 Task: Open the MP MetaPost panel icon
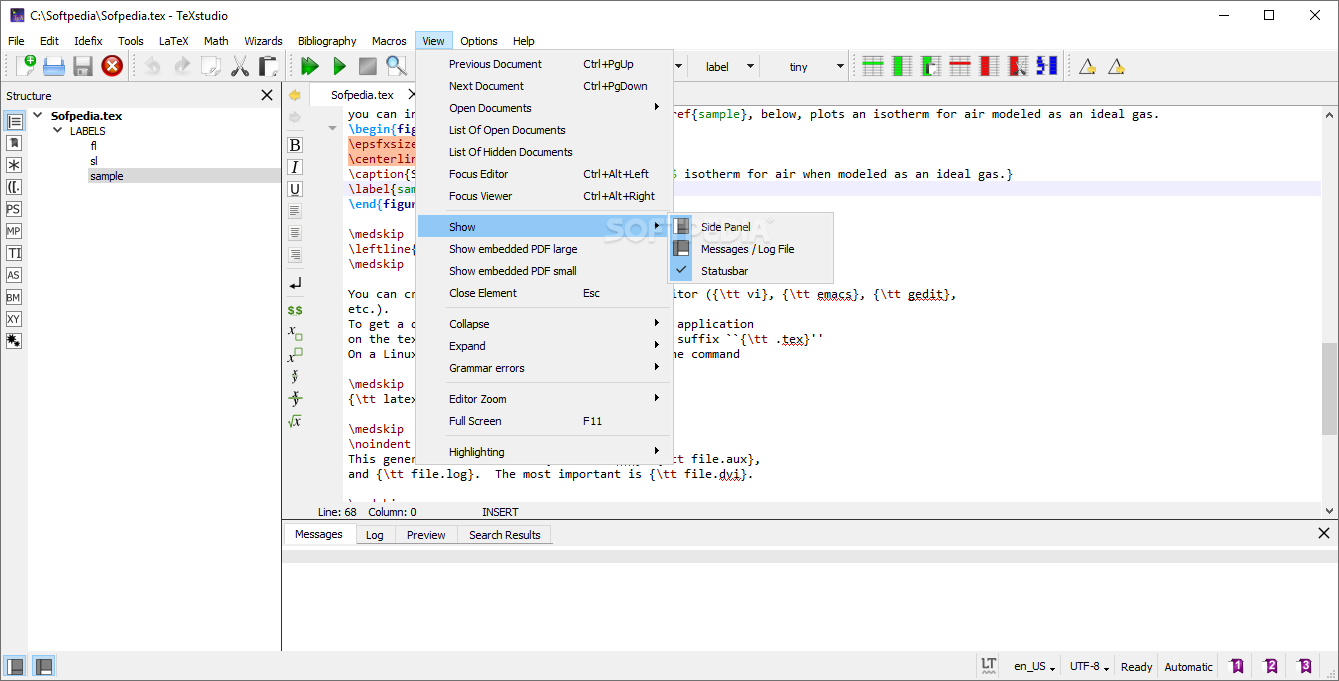(14, 231)
